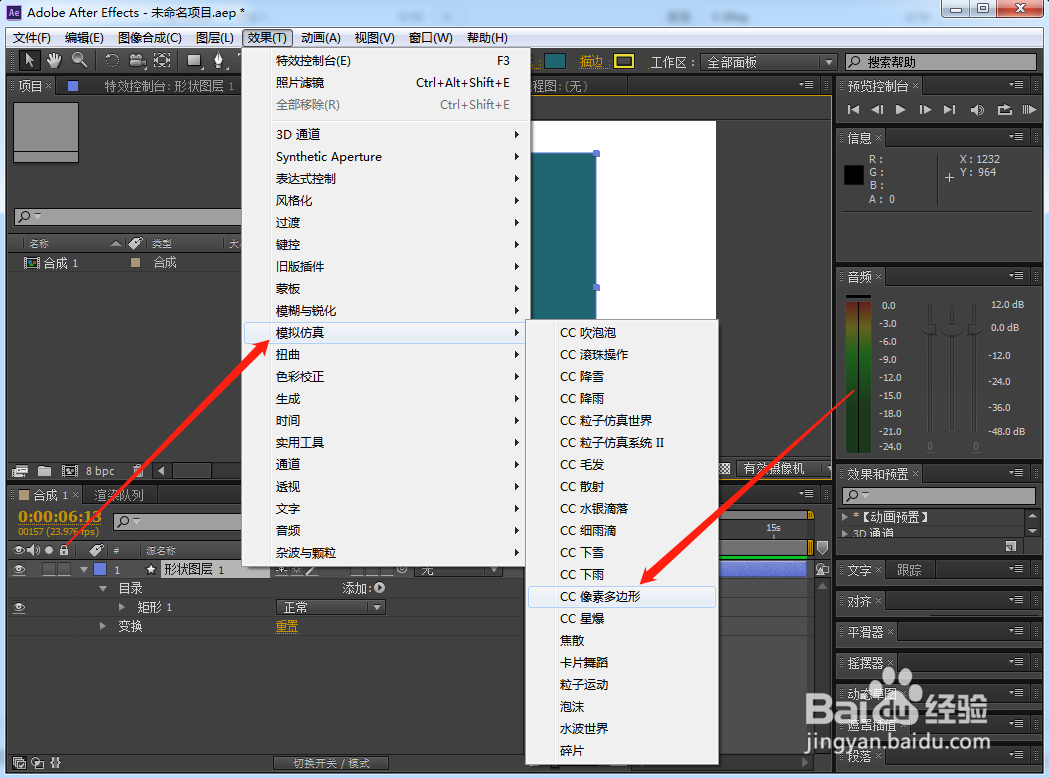
Task: Expand the 矩形 1 group
Action: (x=122, y=607)
